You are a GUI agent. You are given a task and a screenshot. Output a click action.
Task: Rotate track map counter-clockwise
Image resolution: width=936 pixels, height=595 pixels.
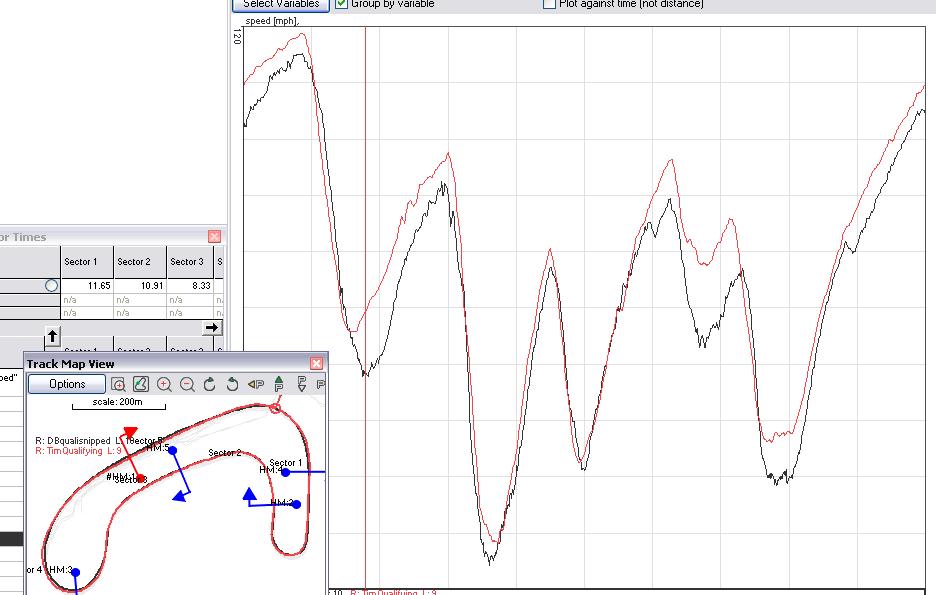click(x=232, y=384)
